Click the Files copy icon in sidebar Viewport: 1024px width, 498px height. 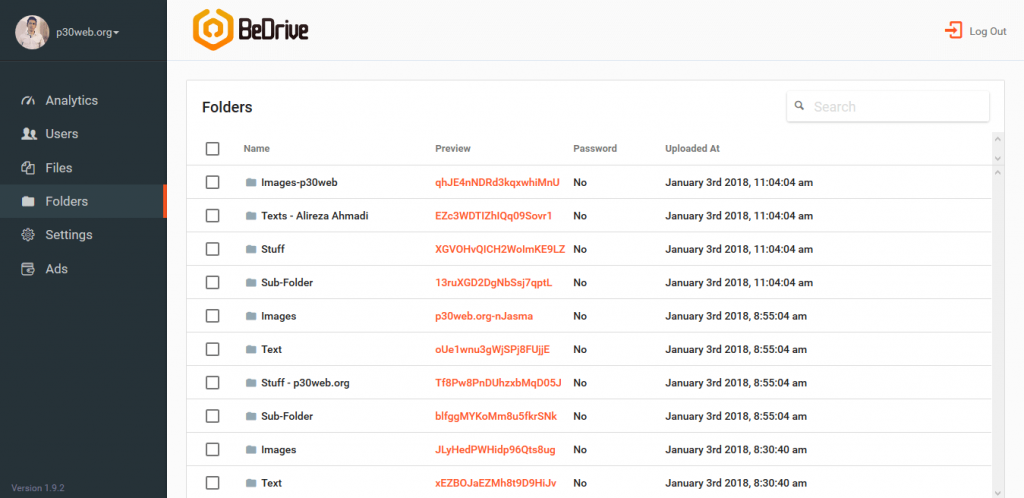click(x=28, y=168)
